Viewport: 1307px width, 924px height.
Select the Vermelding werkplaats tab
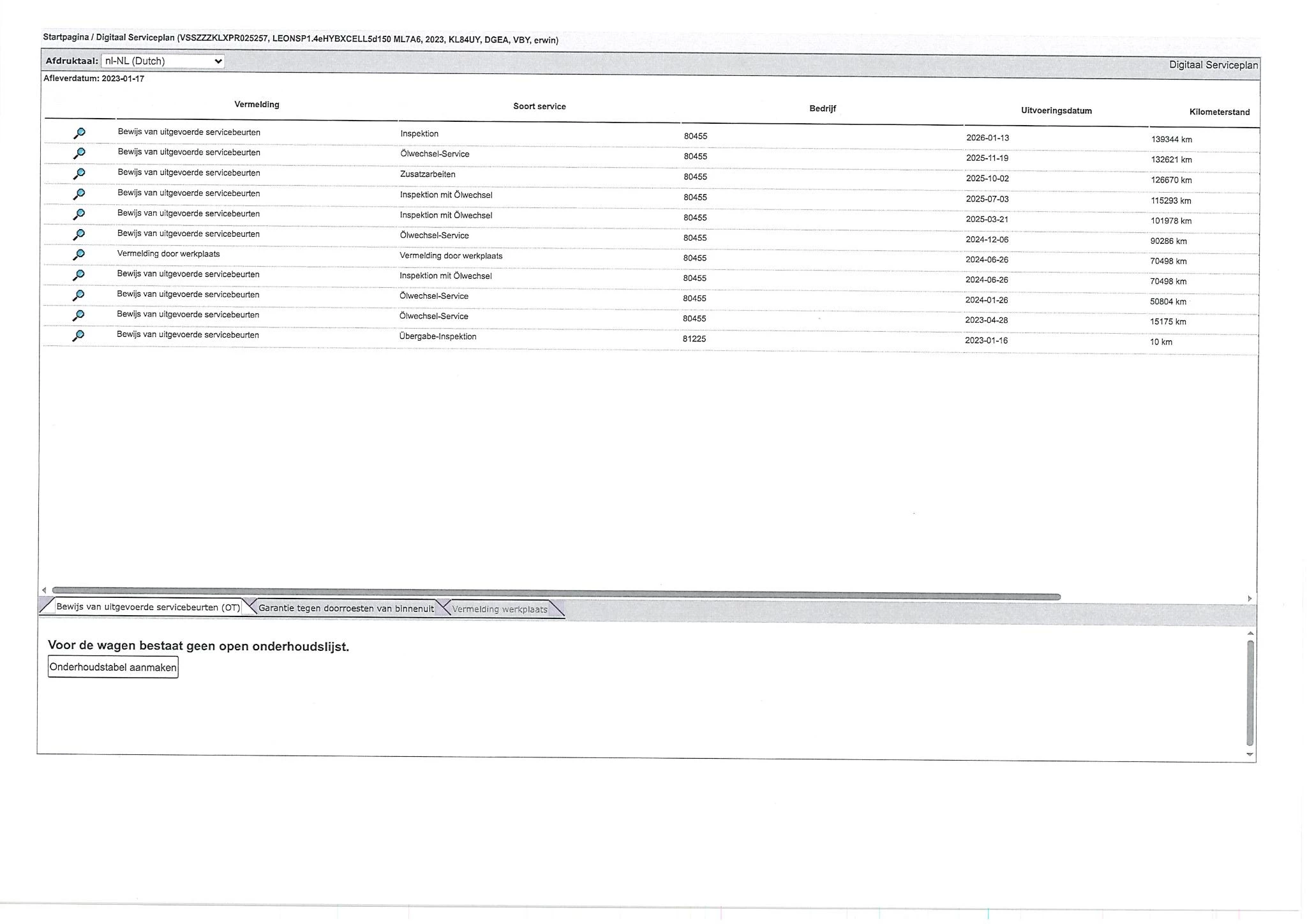500,609
